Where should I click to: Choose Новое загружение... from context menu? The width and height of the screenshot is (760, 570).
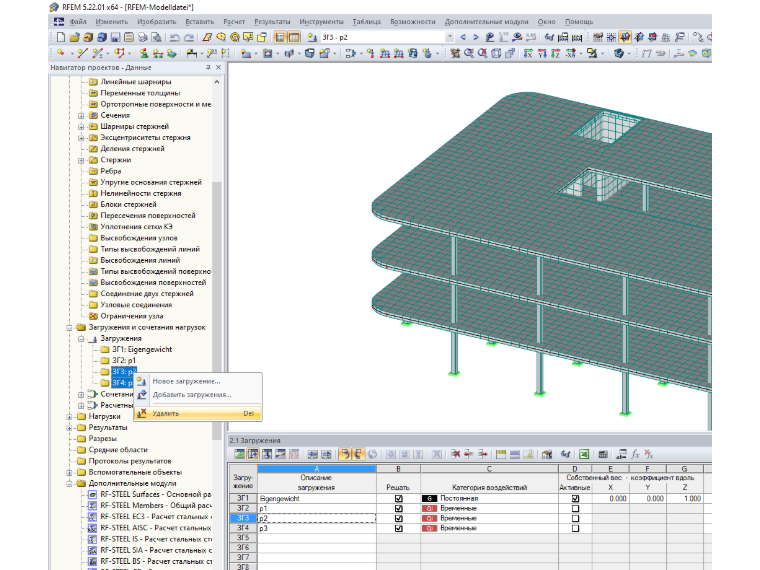pos(198,381)
